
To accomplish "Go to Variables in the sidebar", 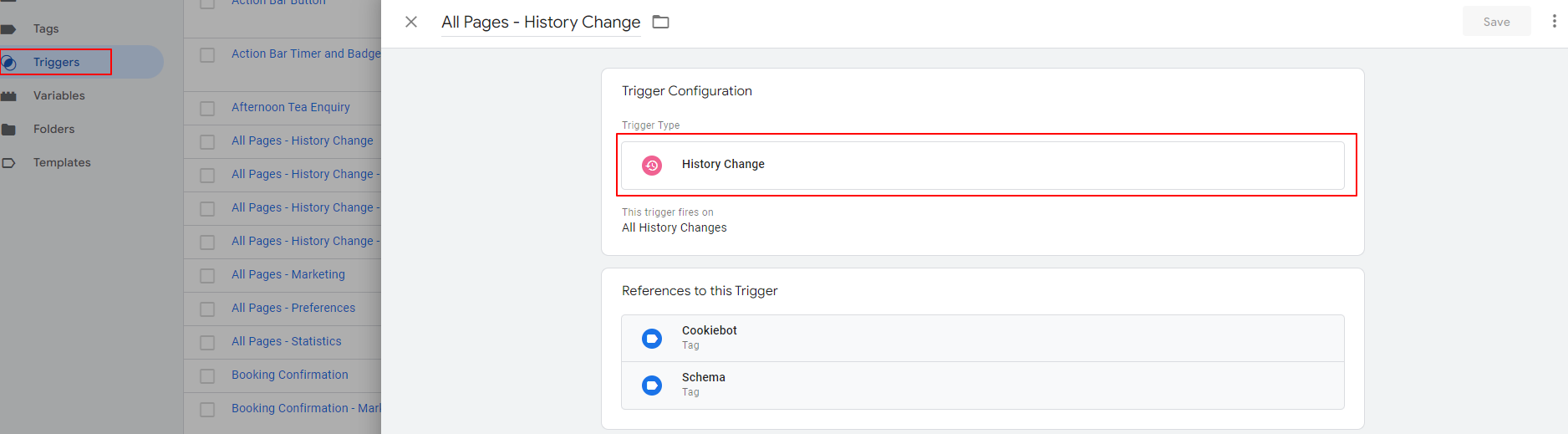I will [59, 96].
